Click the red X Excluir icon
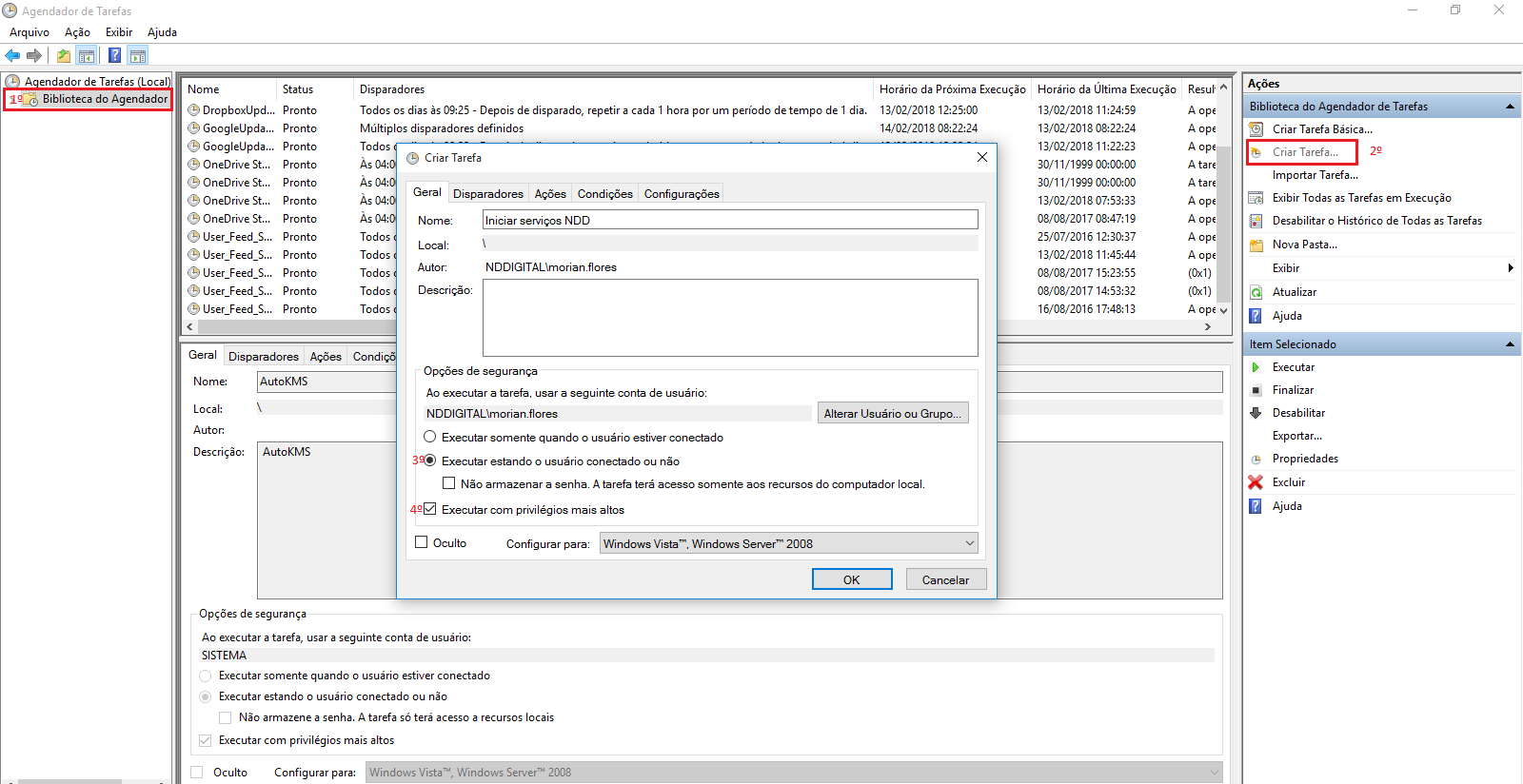 (x=1256, y=482)
